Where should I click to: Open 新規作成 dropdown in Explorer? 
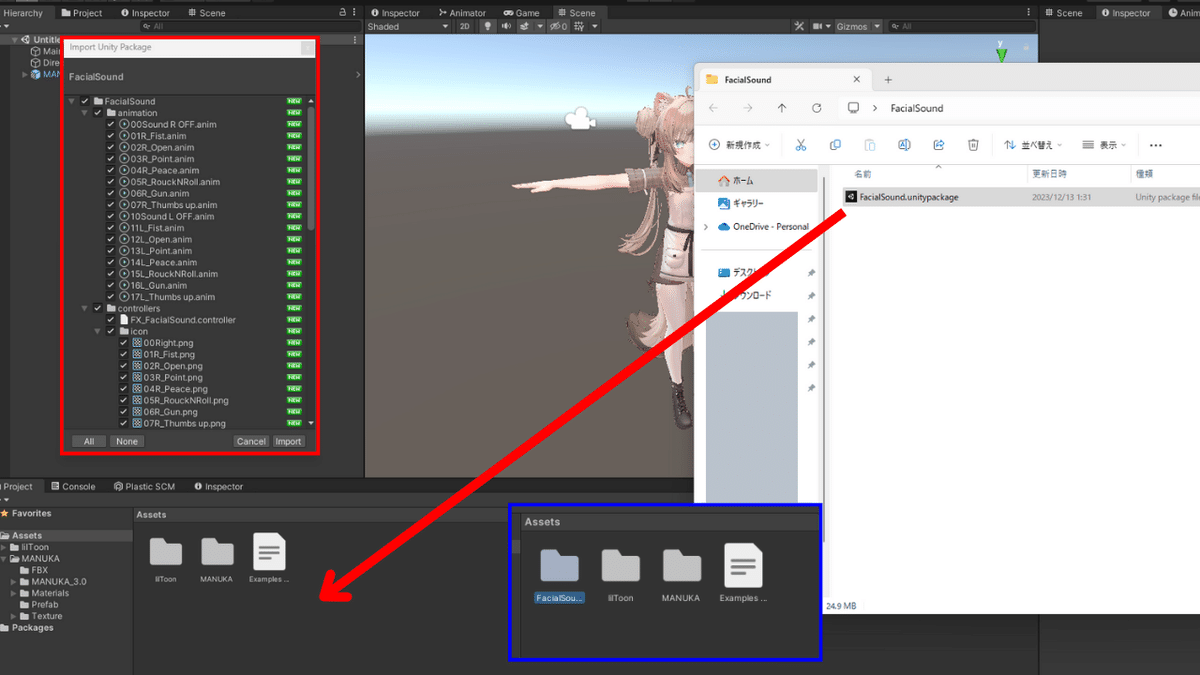[739, 145]
